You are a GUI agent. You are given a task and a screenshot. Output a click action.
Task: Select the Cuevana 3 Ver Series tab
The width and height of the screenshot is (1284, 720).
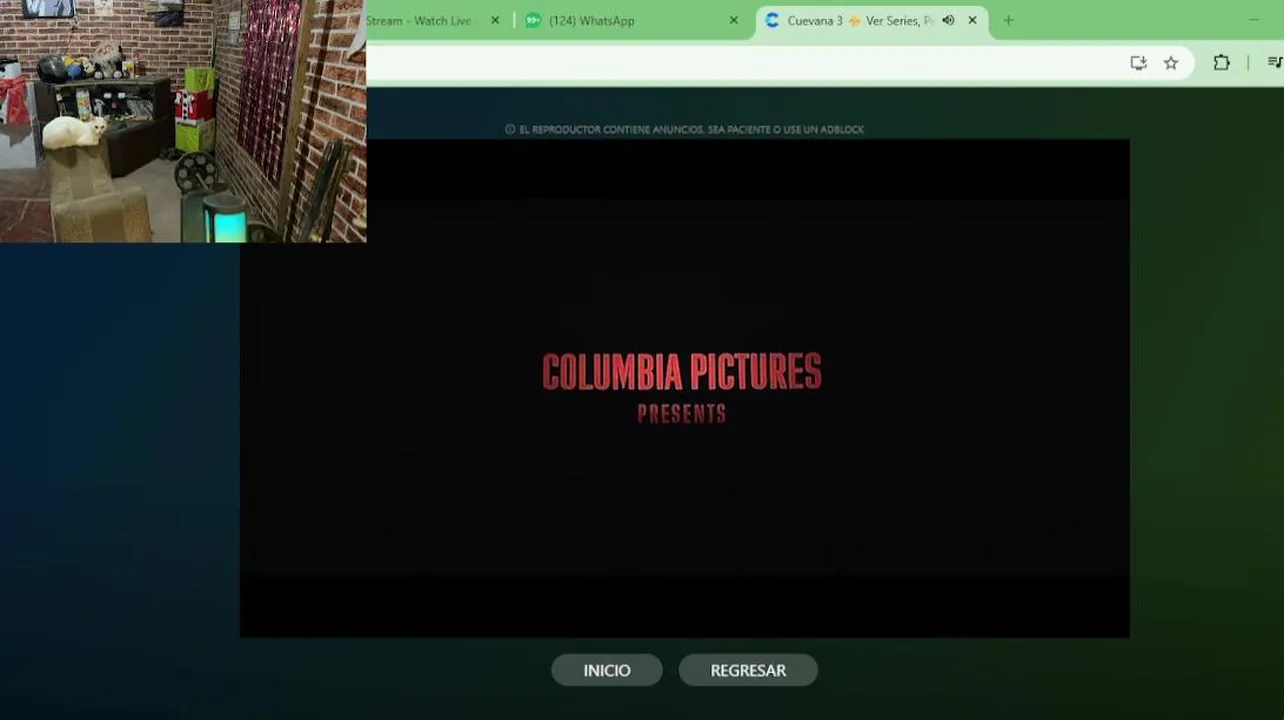(872, 20)
